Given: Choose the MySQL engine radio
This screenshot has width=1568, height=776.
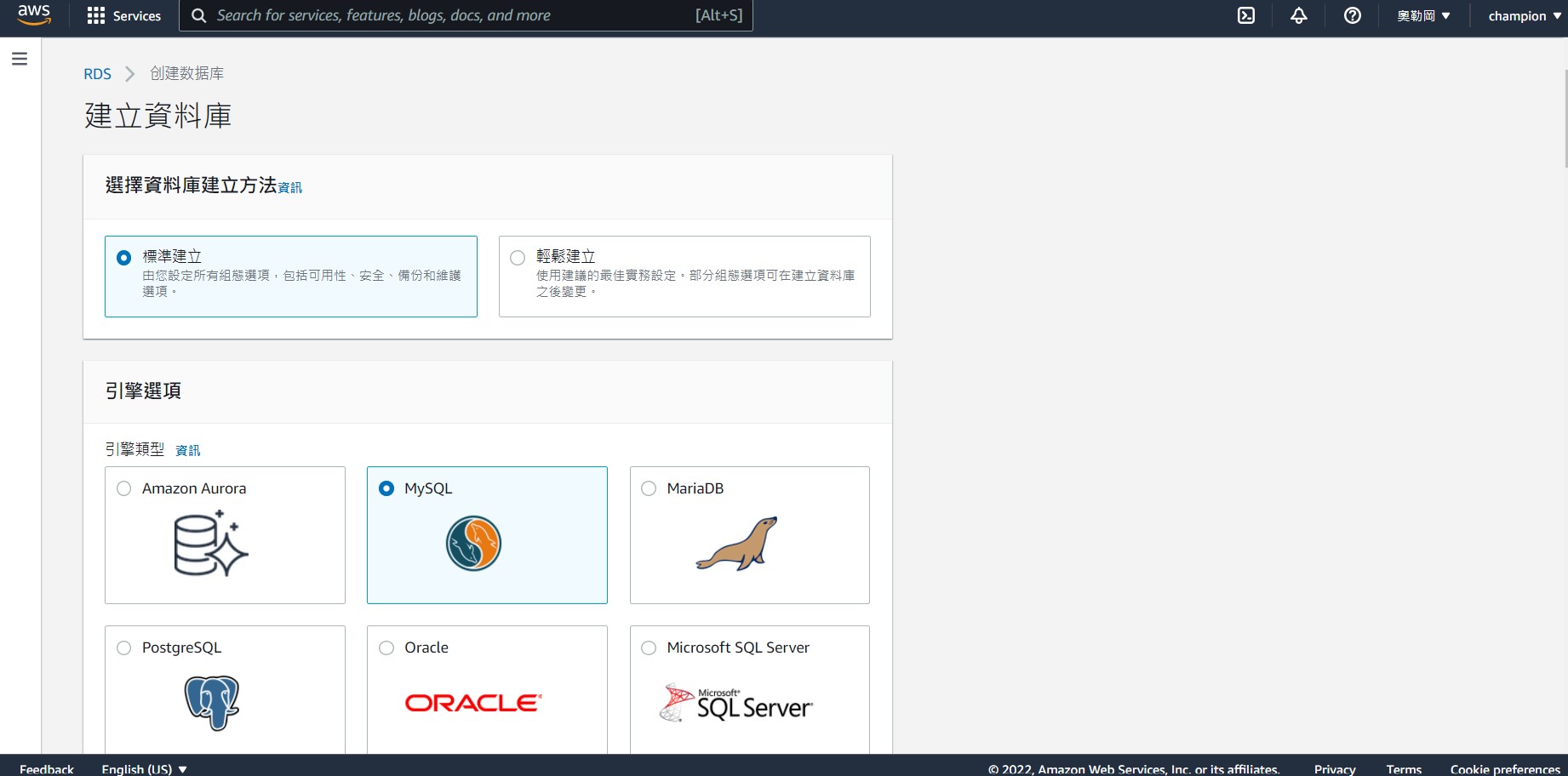Looking at the screenshot, I should (x=386, y=488).
